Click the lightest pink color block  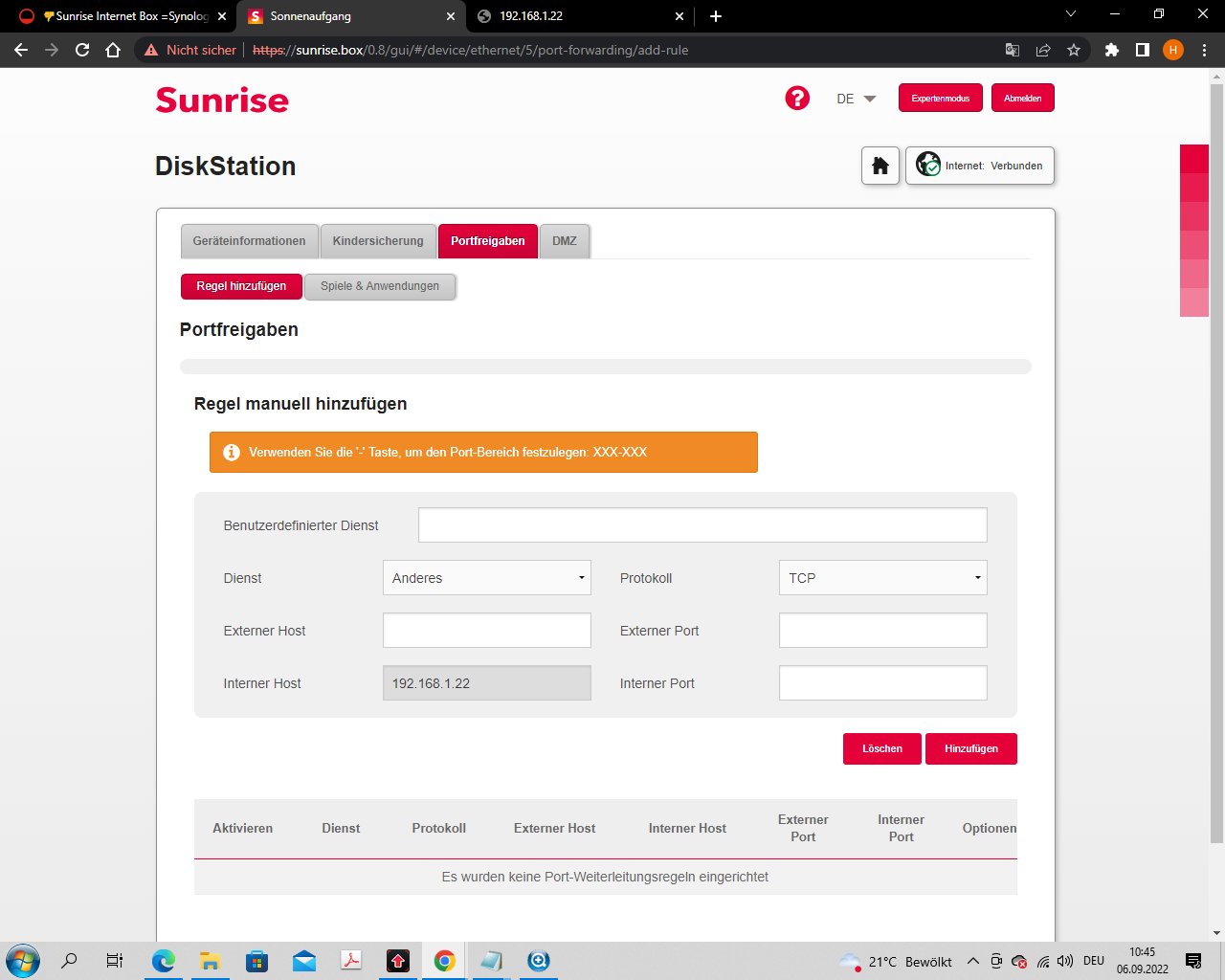pyautogui.click(x=1194, y=302)
